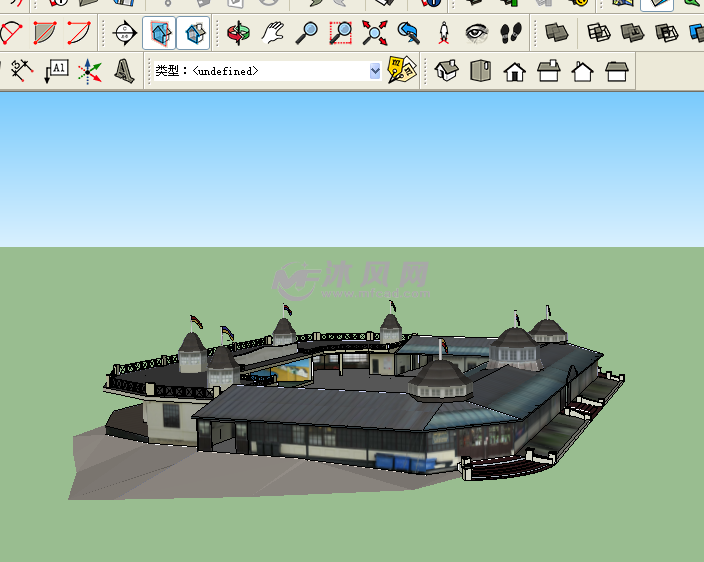Select the Orbit camera tool
This screenshot has height=562, width=704.
(239, 33)
